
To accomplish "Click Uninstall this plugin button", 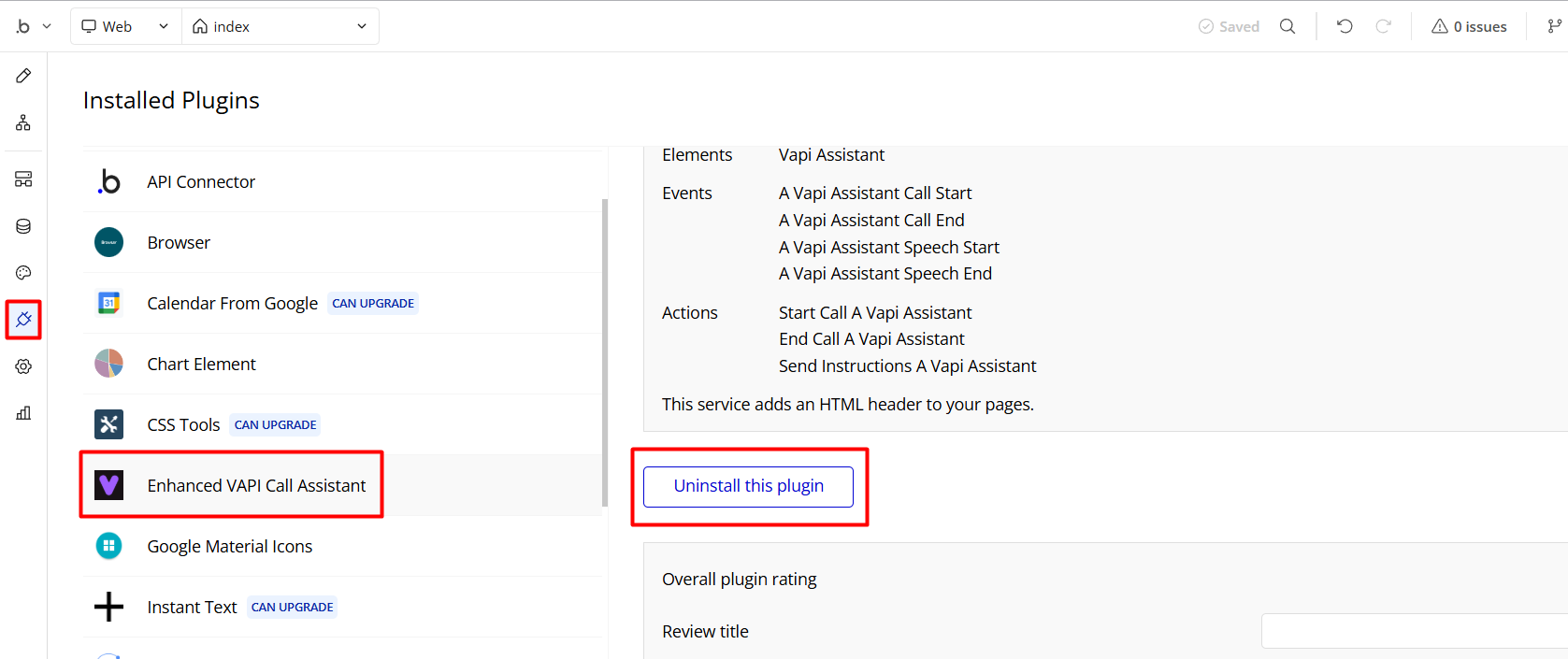I will [748, 486].
